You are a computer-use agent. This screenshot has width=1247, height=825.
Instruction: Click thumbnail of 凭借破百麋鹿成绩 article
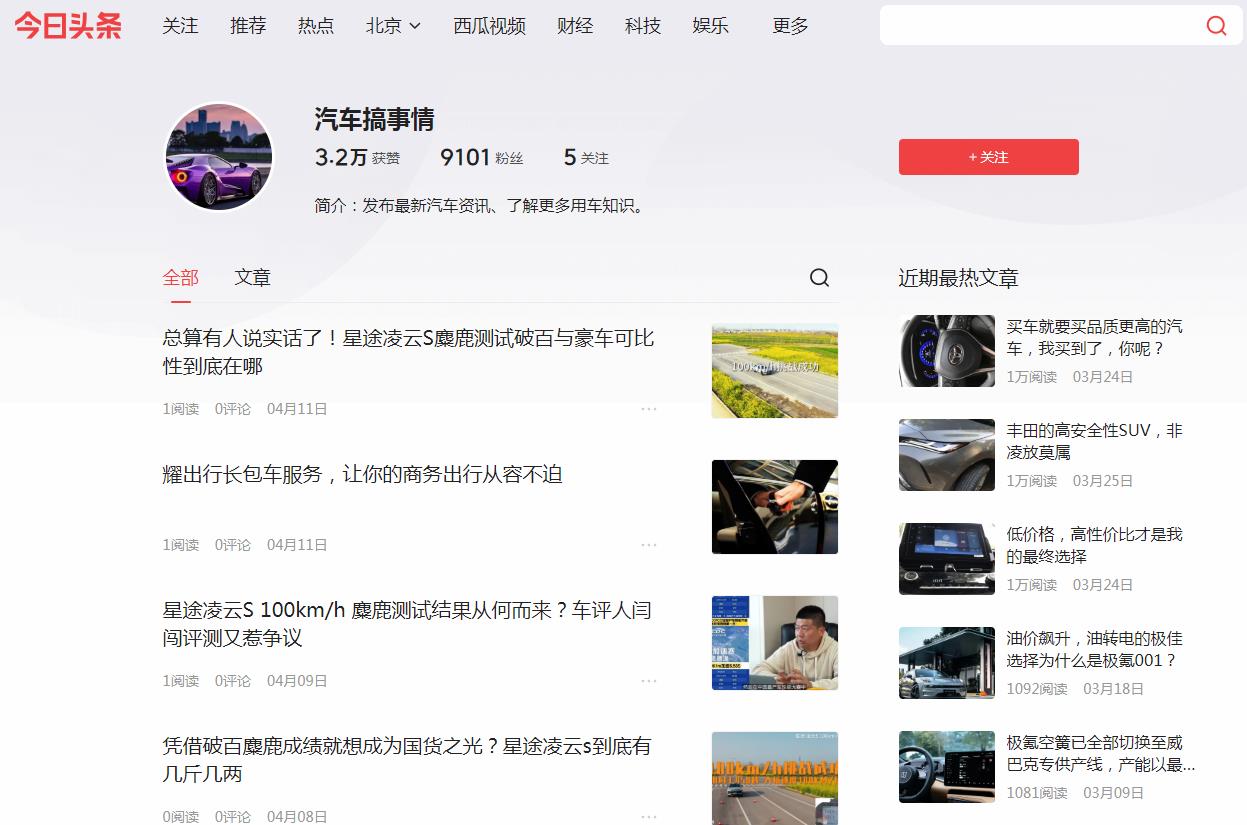[x=775, y=778]
